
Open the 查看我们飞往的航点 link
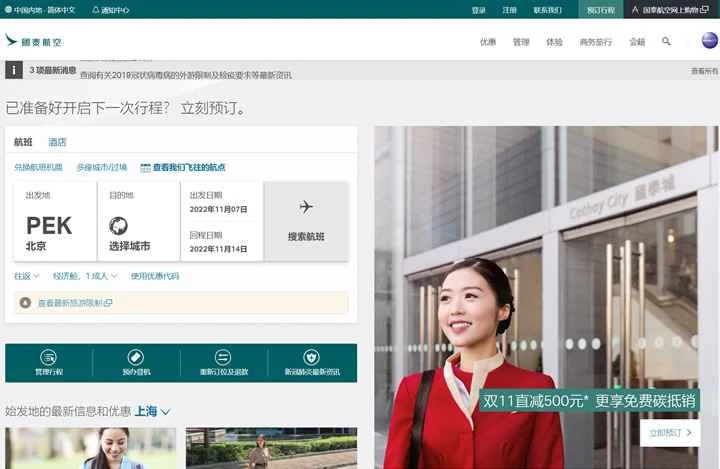pyautogui.click(x=189, y=168)
